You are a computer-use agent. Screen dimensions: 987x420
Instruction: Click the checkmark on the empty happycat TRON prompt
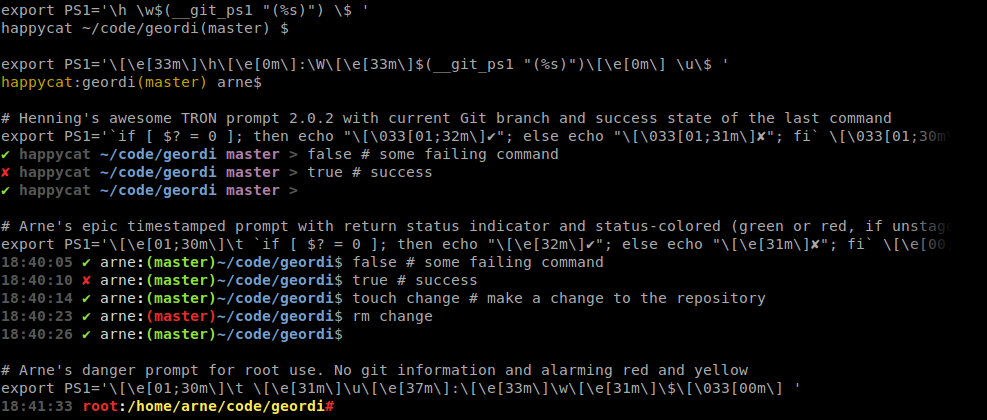pyautogui.click(x=6, y=190)
